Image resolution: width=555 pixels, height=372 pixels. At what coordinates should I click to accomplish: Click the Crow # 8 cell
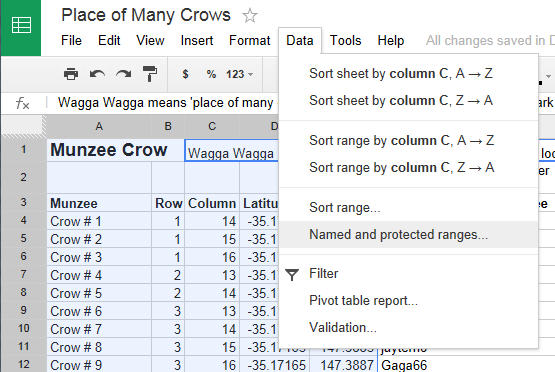click(x=99, y=347)
